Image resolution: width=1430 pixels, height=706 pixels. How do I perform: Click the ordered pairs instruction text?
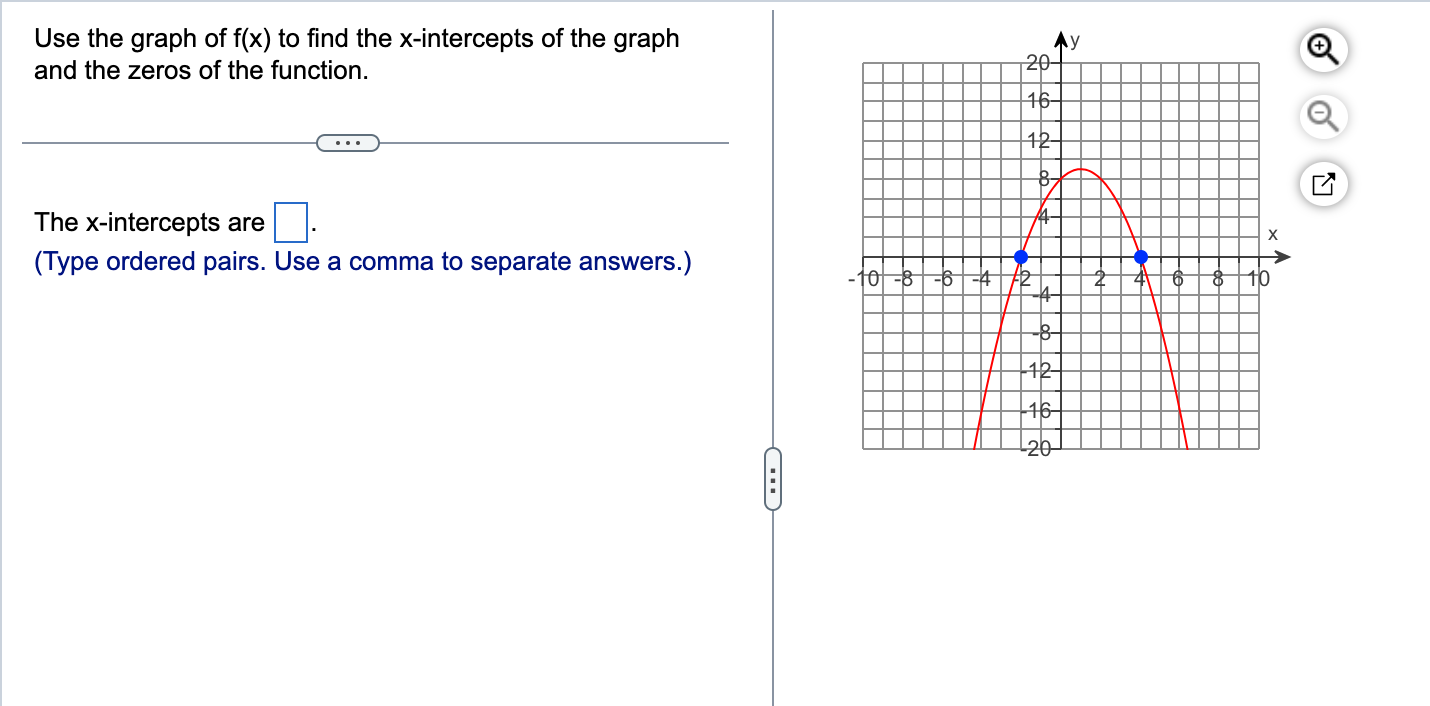362,261
